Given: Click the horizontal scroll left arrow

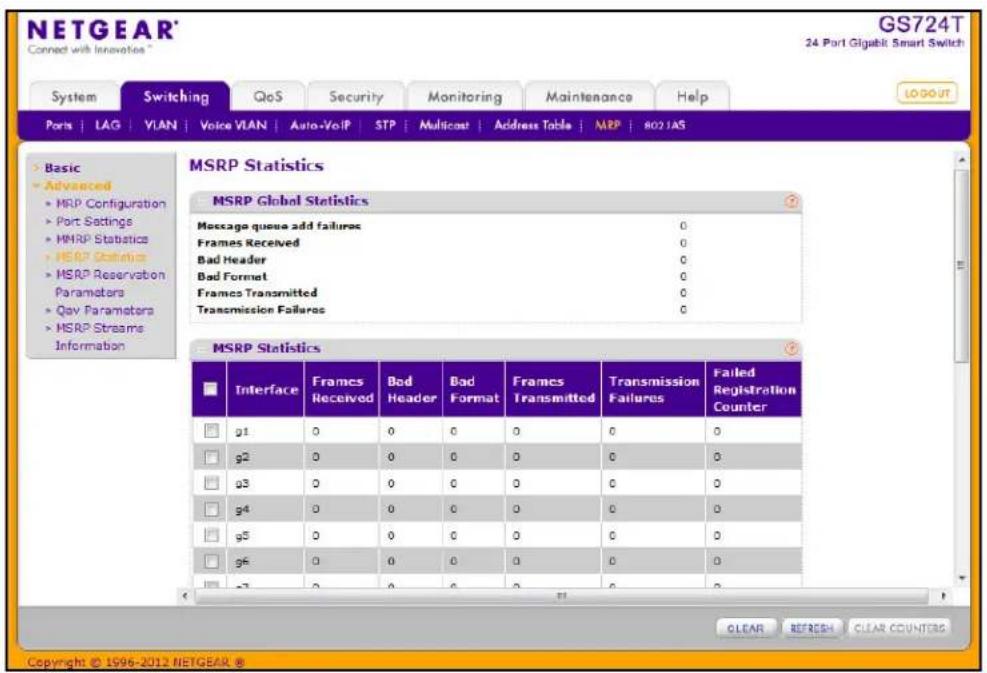Looking at the screenshot, I should point(184,596).
